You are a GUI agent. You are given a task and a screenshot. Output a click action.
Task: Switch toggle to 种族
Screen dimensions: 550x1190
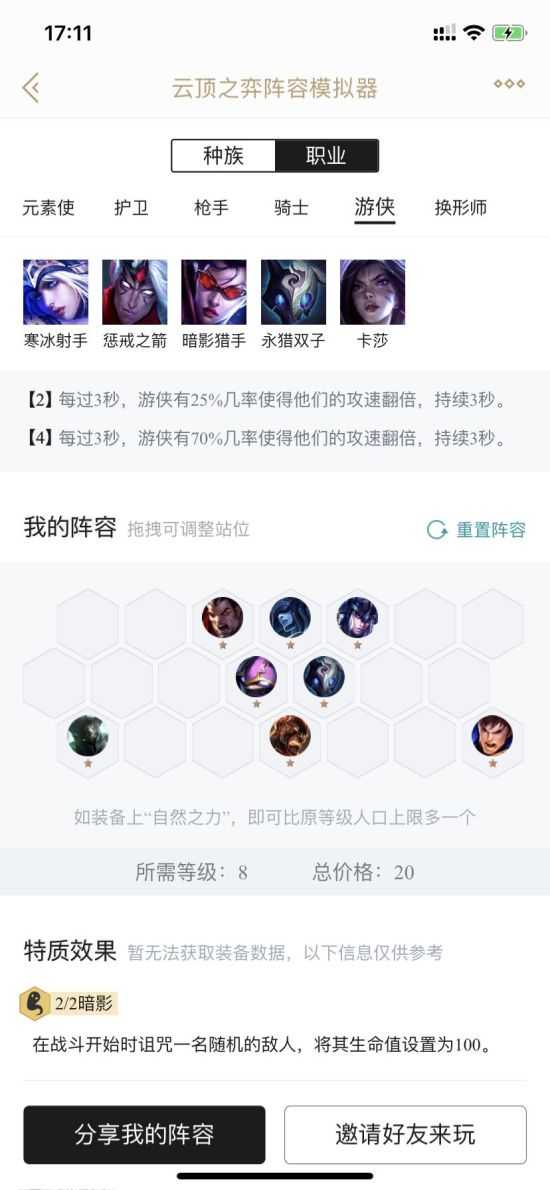pyautogui.click(x=223, y=156)
